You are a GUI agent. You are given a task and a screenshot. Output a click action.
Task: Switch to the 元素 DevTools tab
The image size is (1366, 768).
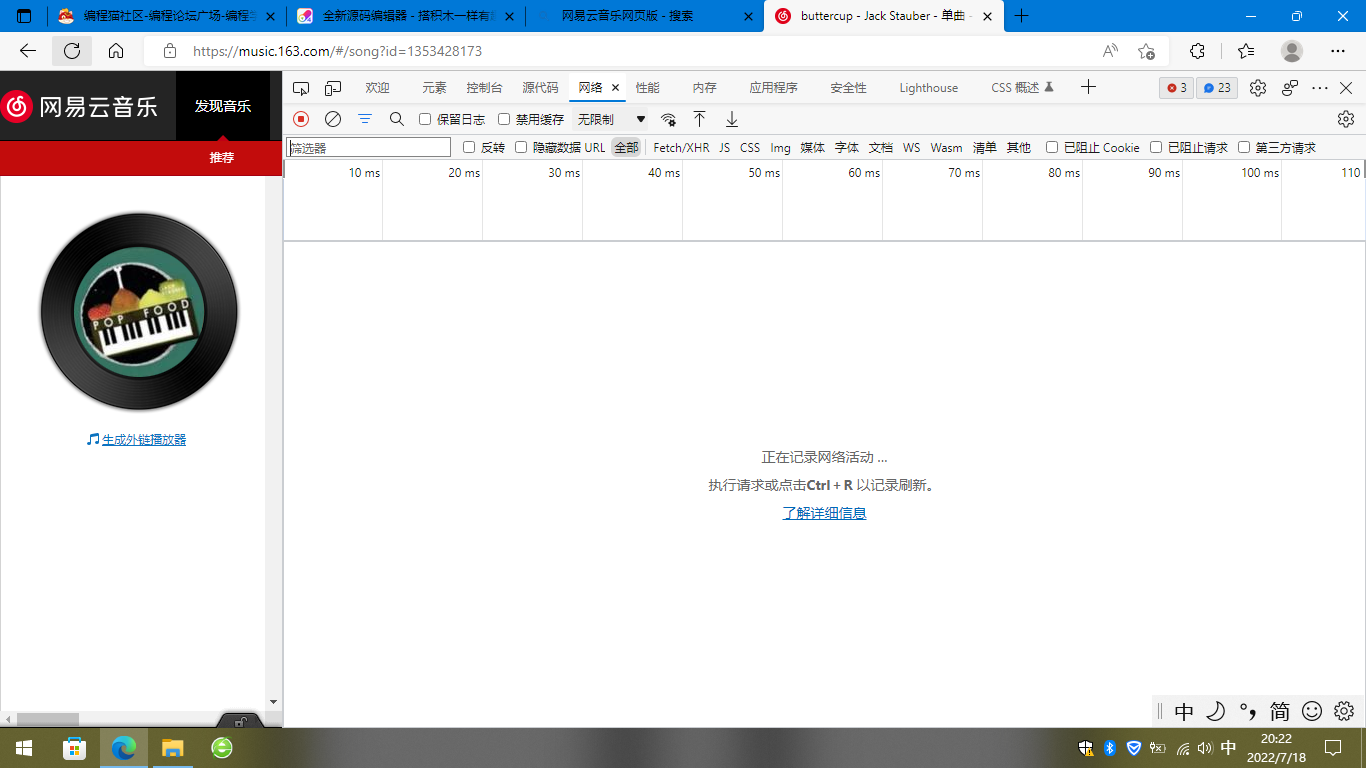(434, 88)
